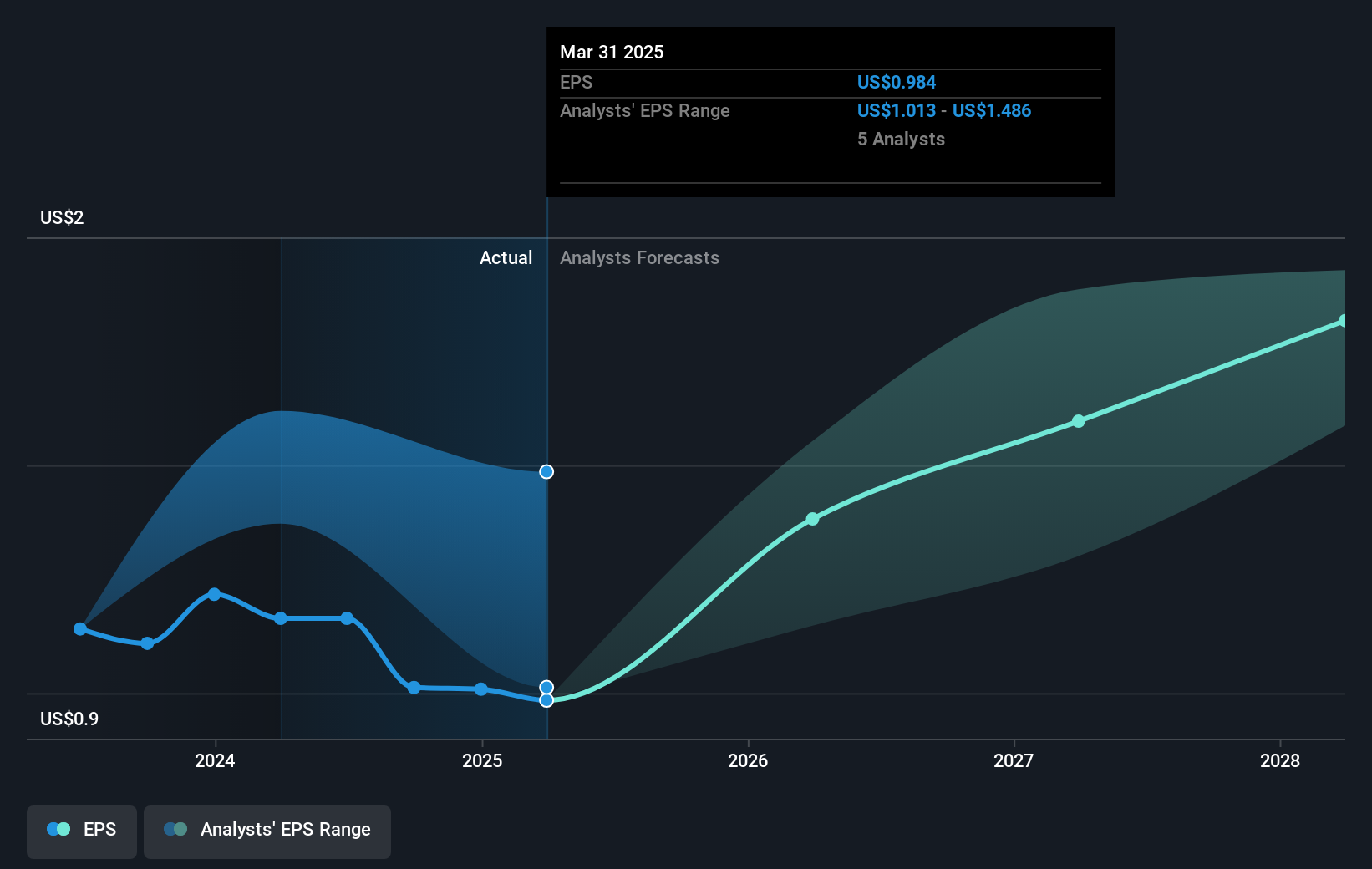Click the 2026 forecast data point marker

point(811,519)
